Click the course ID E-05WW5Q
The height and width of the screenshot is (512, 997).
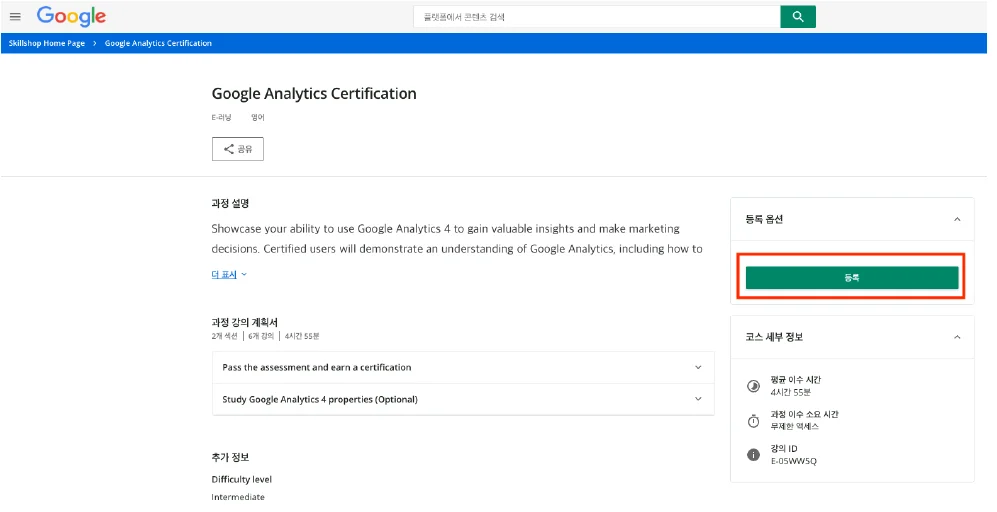click(x=794, y=461)
